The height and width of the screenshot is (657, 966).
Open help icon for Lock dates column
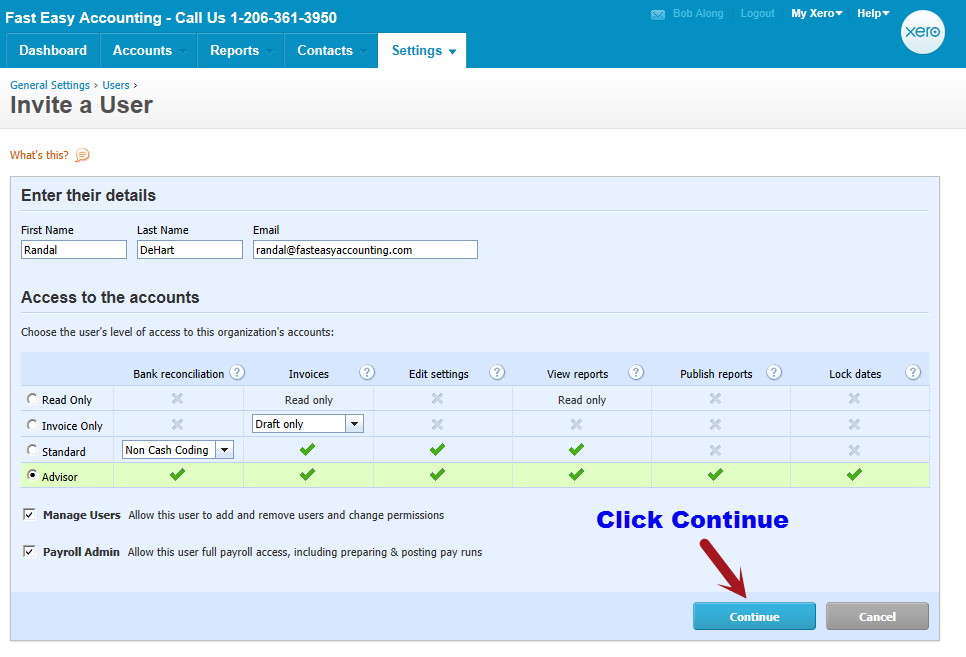pyautogui.click(x=913, y=372)
